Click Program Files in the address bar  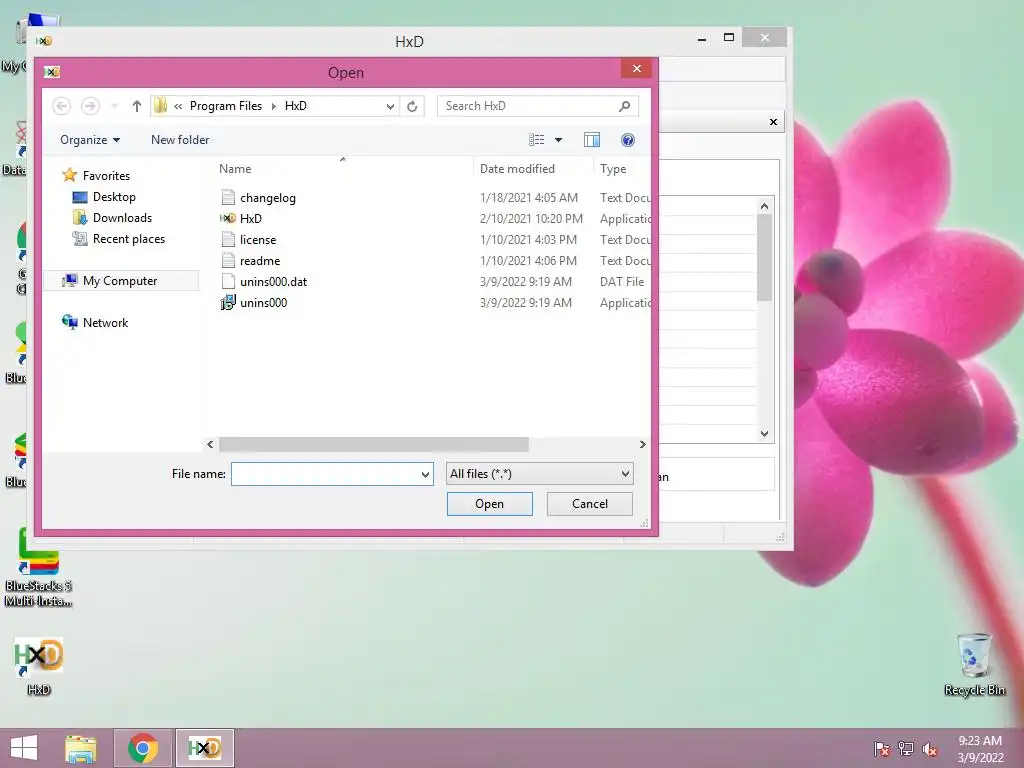point(225,106)
